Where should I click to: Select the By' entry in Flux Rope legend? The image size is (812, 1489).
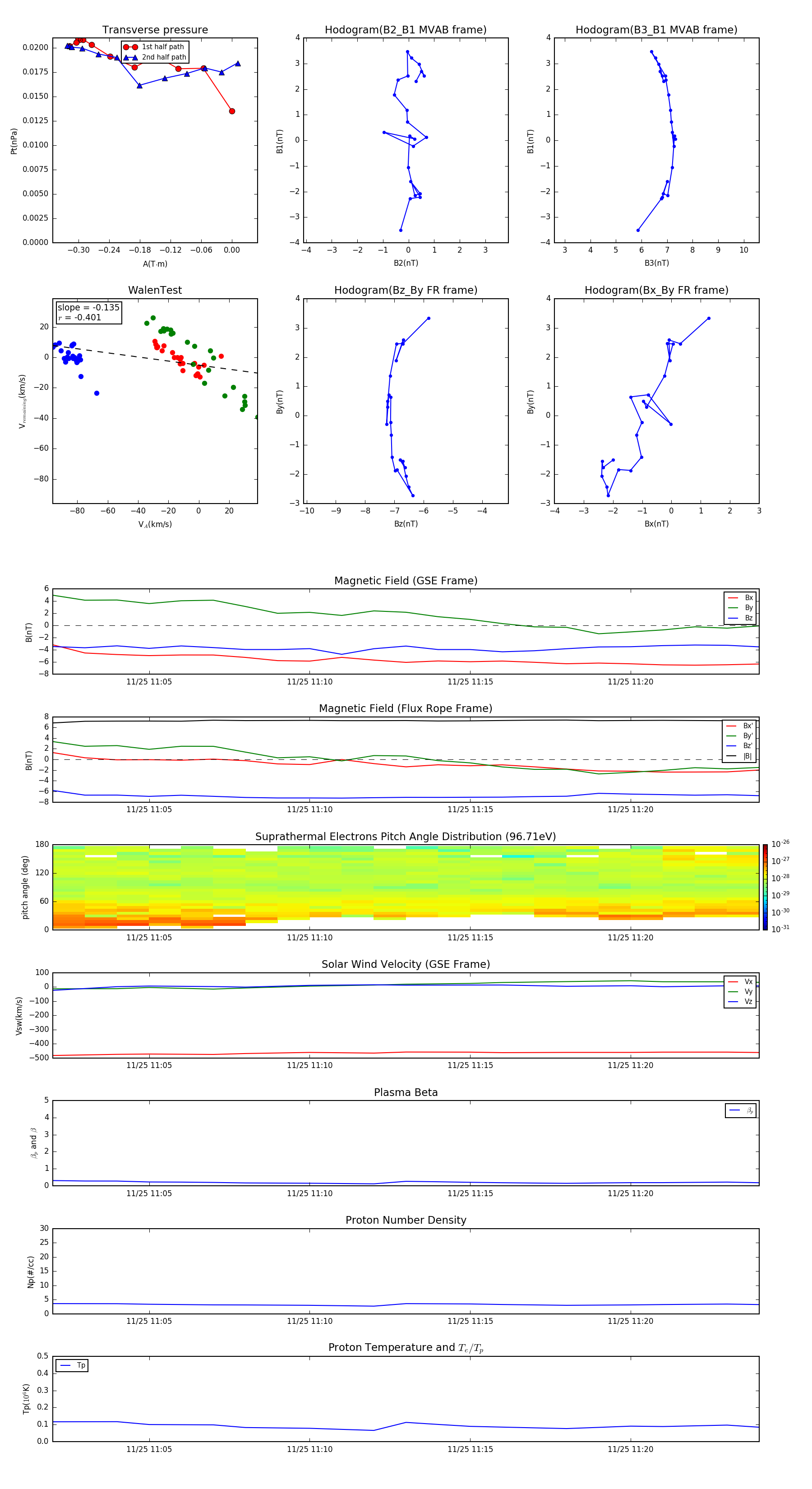pos(739,736)
